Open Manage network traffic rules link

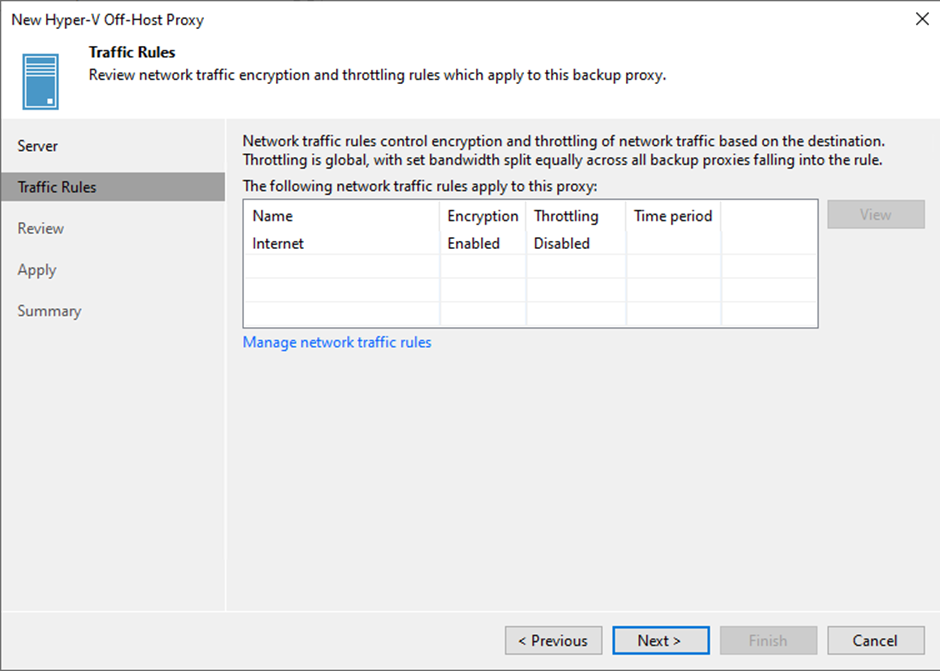tap(337, 342)
